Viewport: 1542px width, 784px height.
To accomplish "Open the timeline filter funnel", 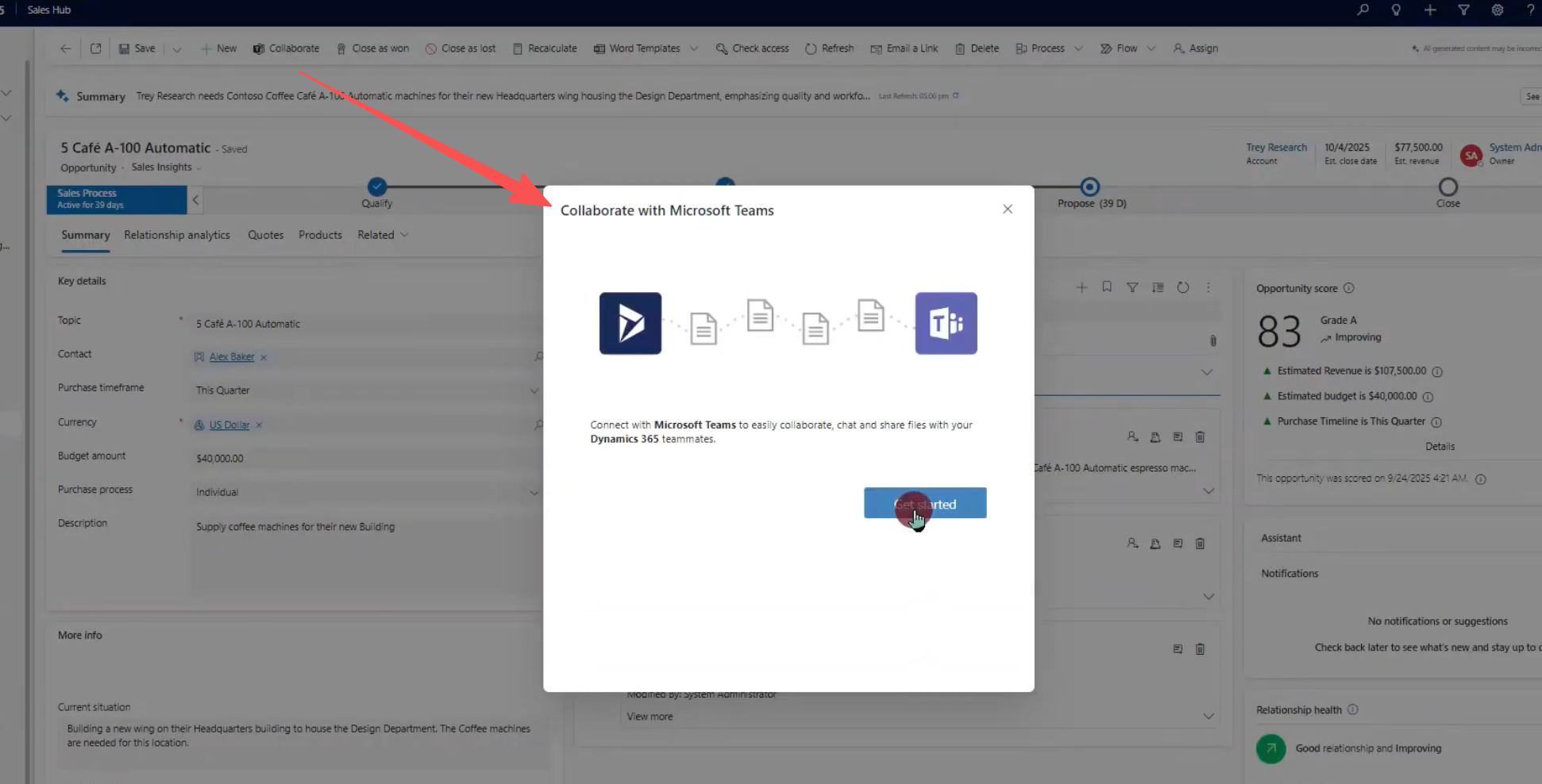I will [x=1132, y=287].
